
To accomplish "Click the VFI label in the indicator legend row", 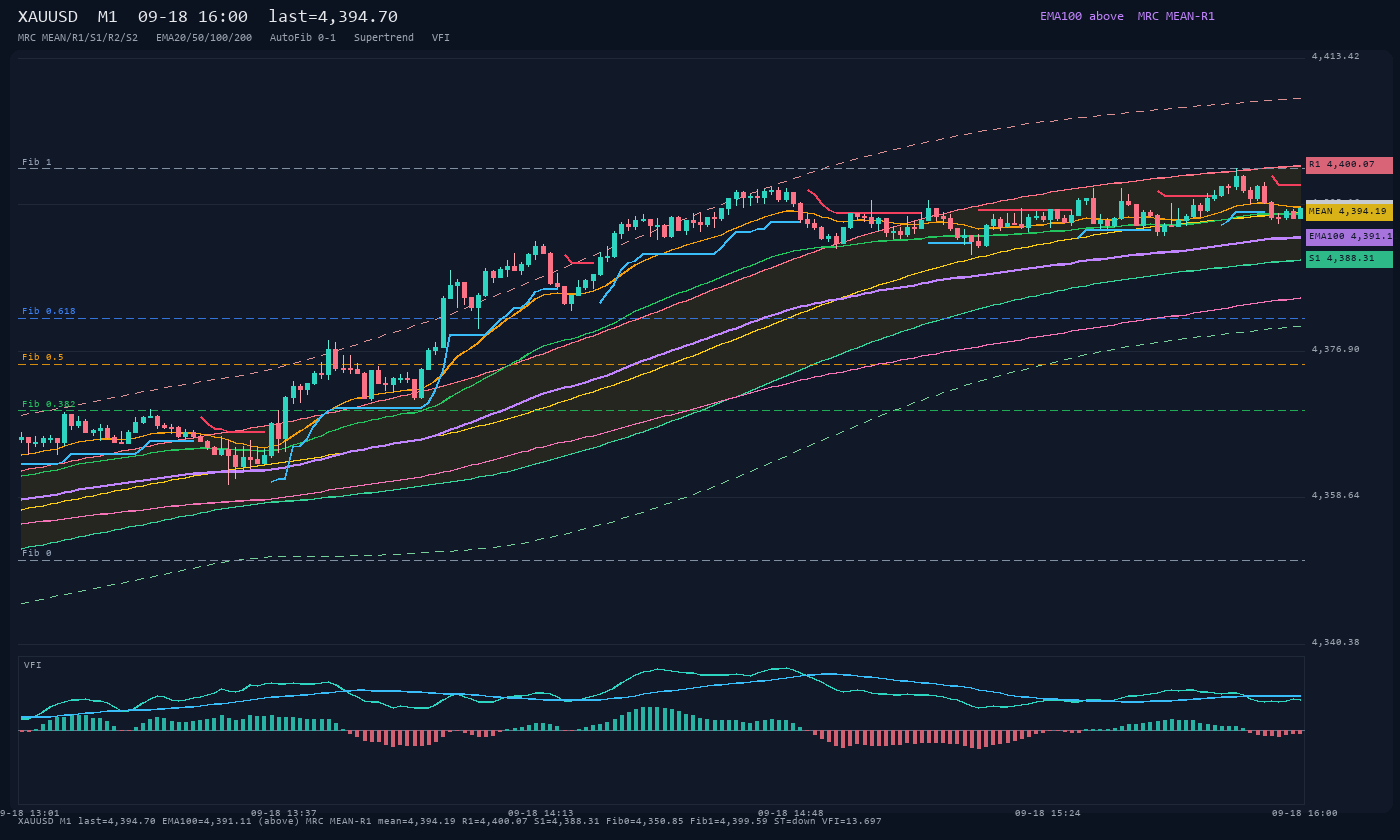I will 441,38.
